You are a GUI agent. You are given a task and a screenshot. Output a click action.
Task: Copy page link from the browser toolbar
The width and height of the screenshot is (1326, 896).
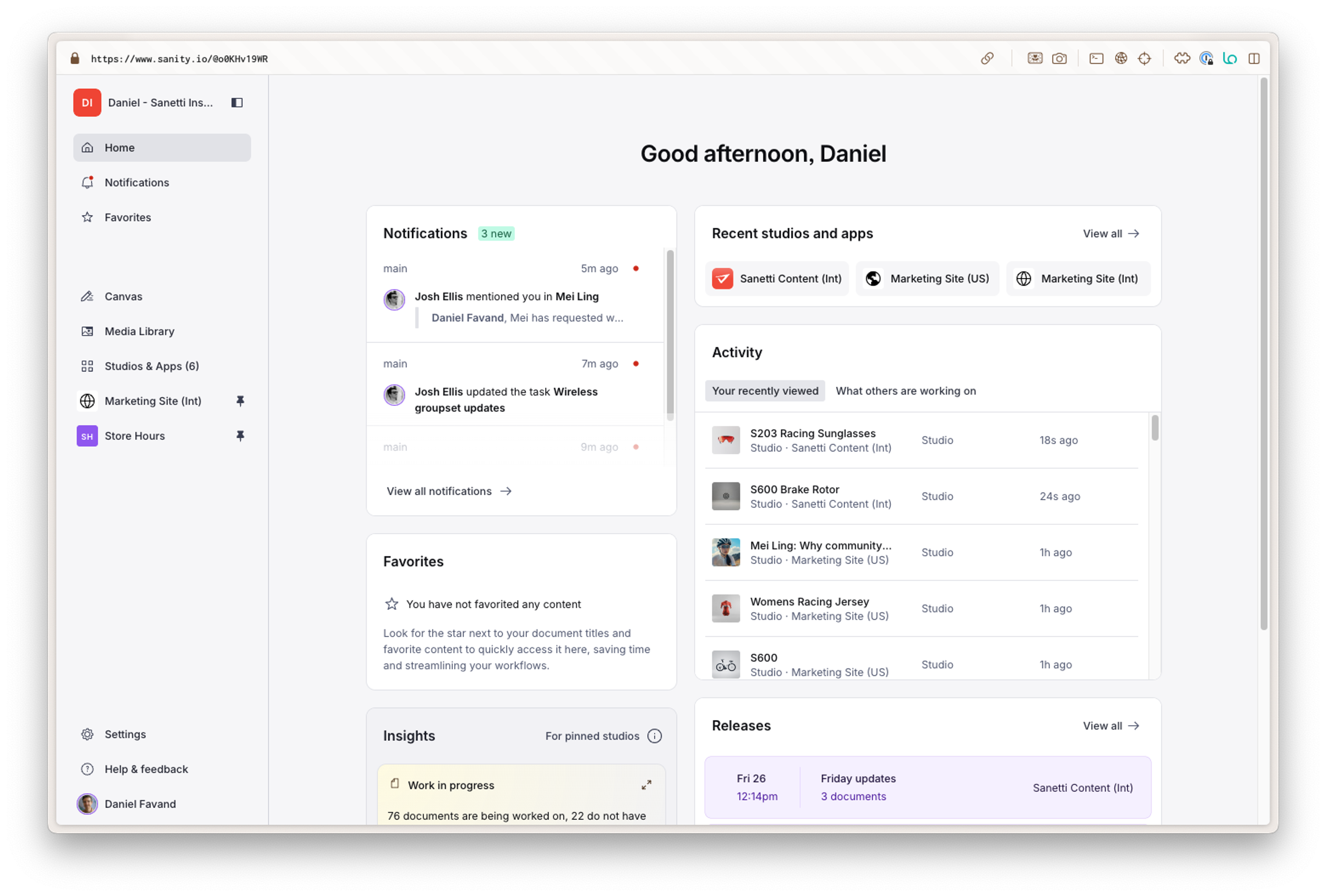(x=987, y=59)
